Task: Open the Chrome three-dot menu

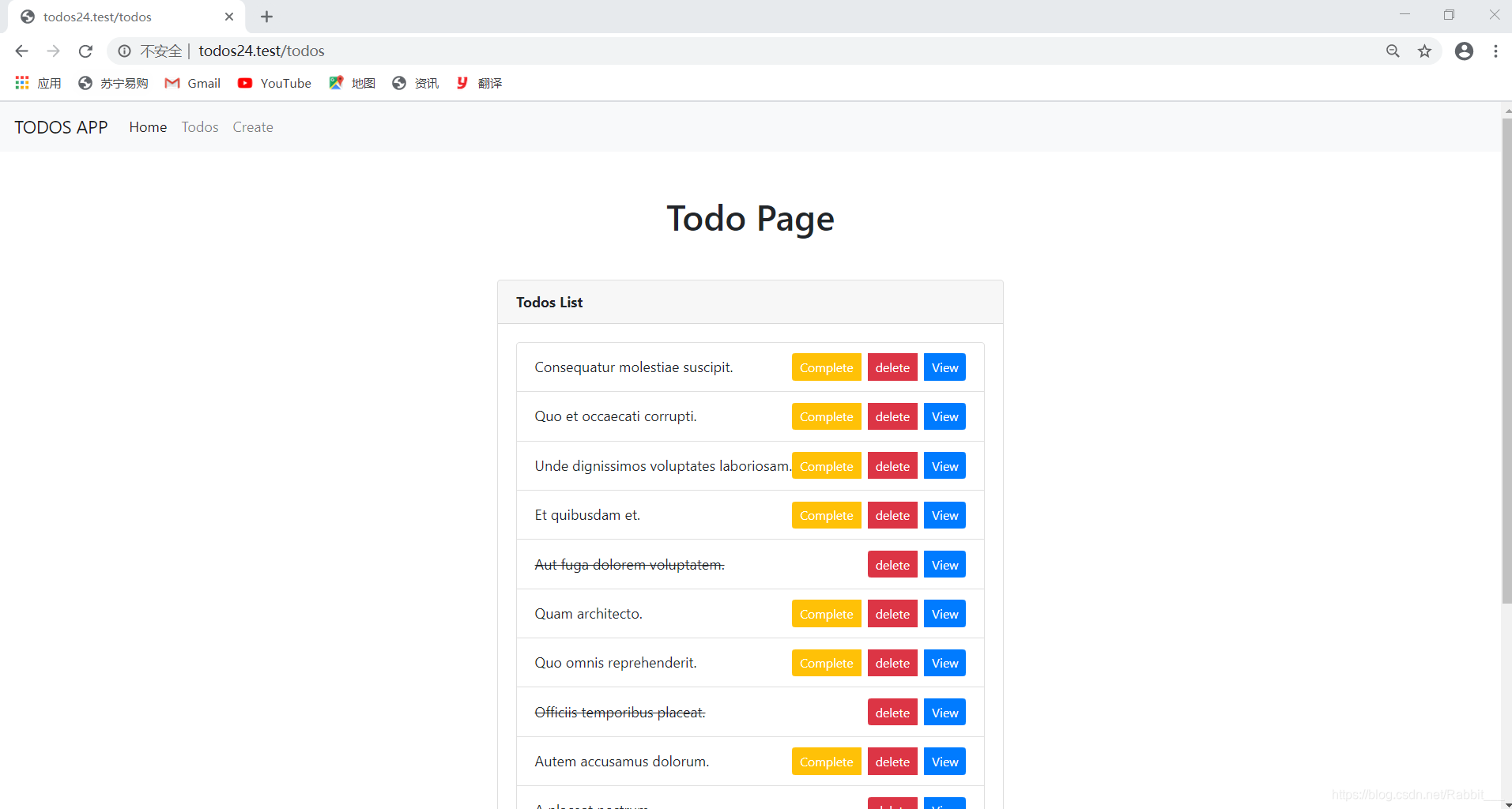Action: [1495, 51]
